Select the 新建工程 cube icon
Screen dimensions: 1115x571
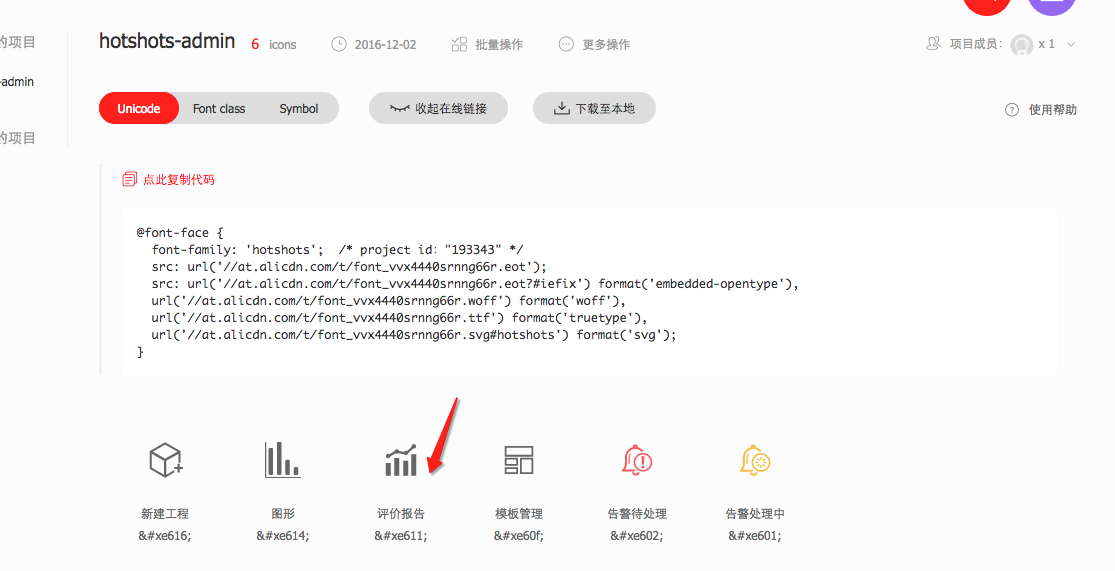click(166, 459)
